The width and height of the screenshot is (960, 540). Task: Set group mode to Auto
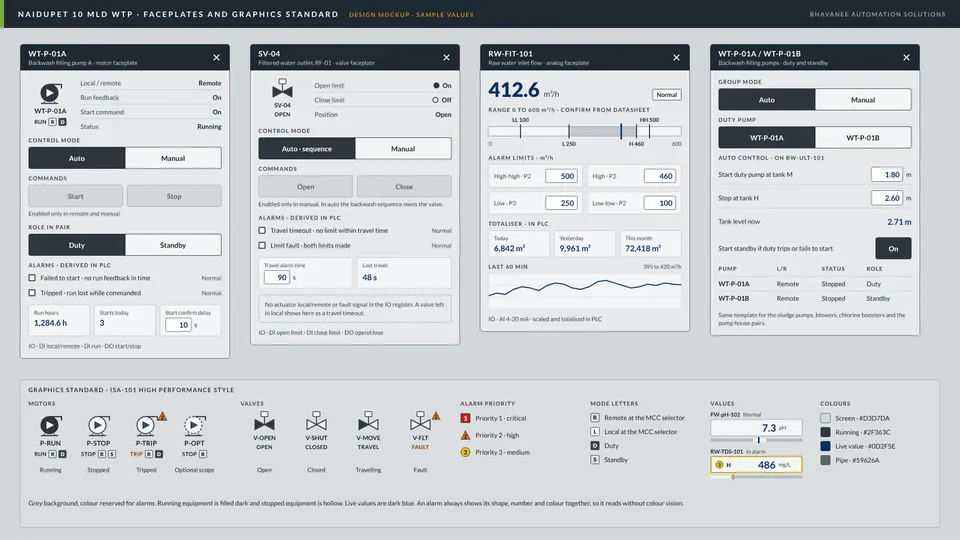pyautogui.click(x=767, y=100)
